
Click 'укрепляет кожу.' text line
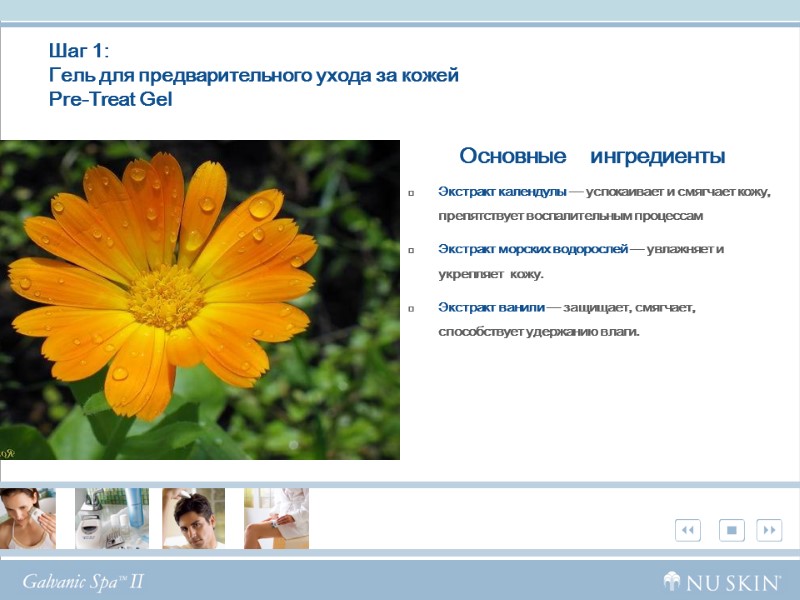[491, 274]
